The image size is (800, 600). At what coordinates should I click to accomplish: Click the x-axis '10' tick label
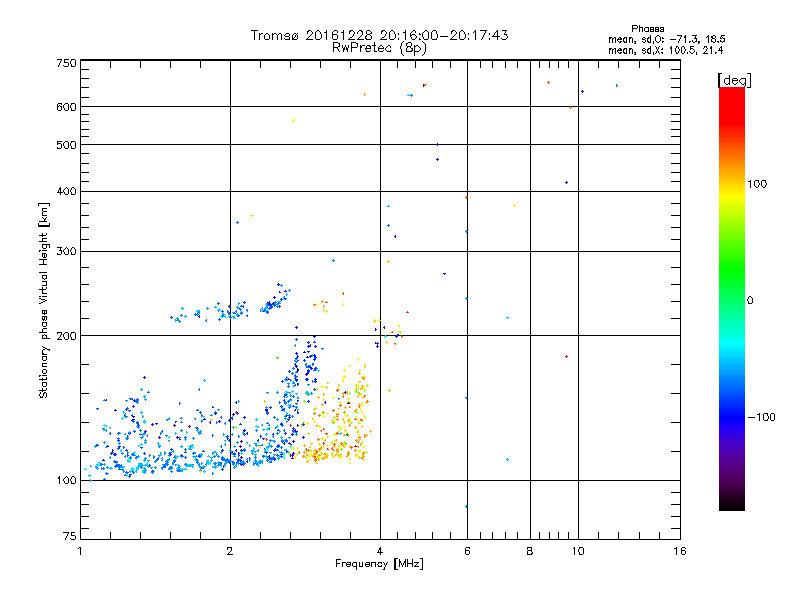578,551
